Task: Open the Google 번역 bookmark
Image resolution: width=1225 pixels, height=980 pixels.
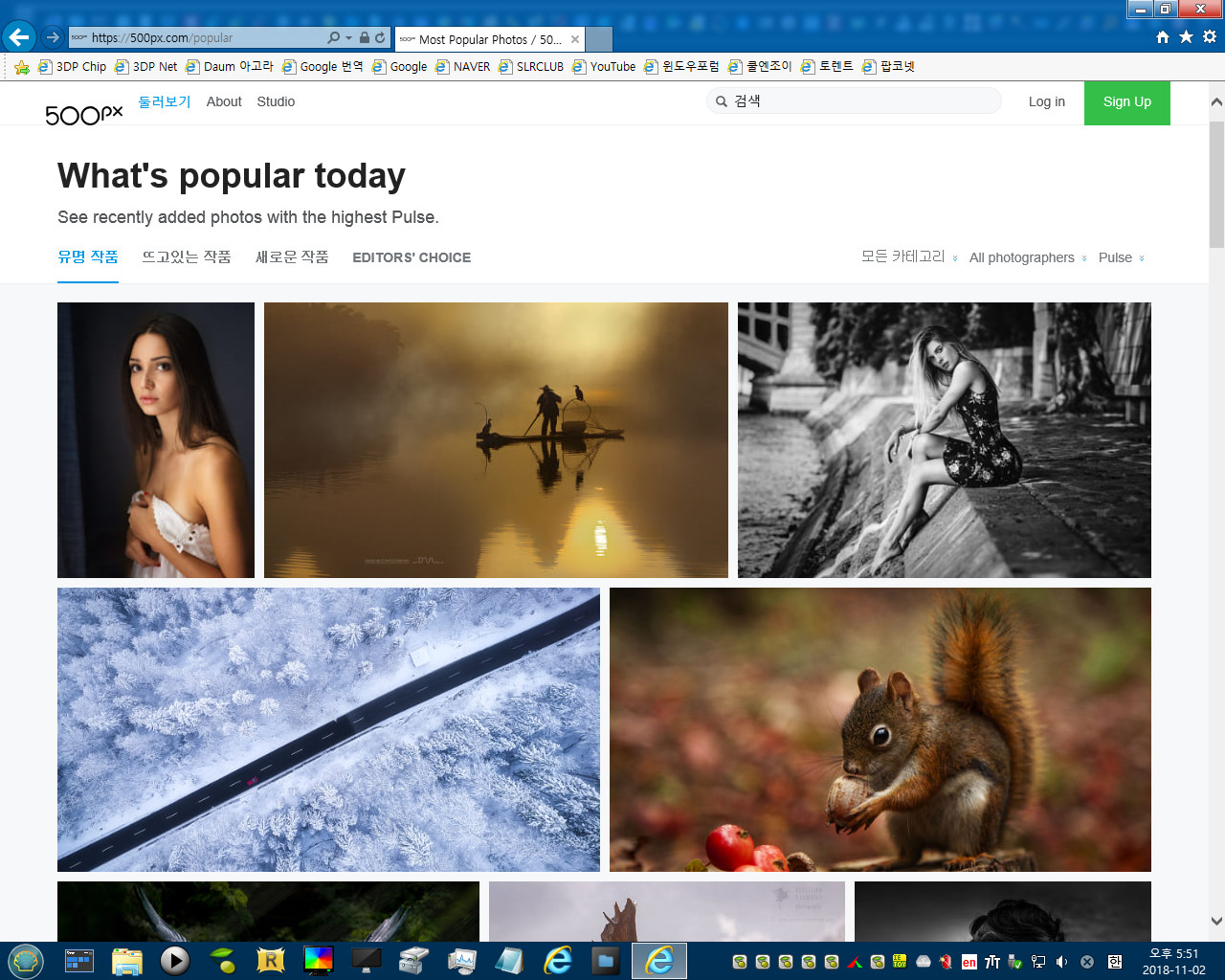Action: point(323,66)
